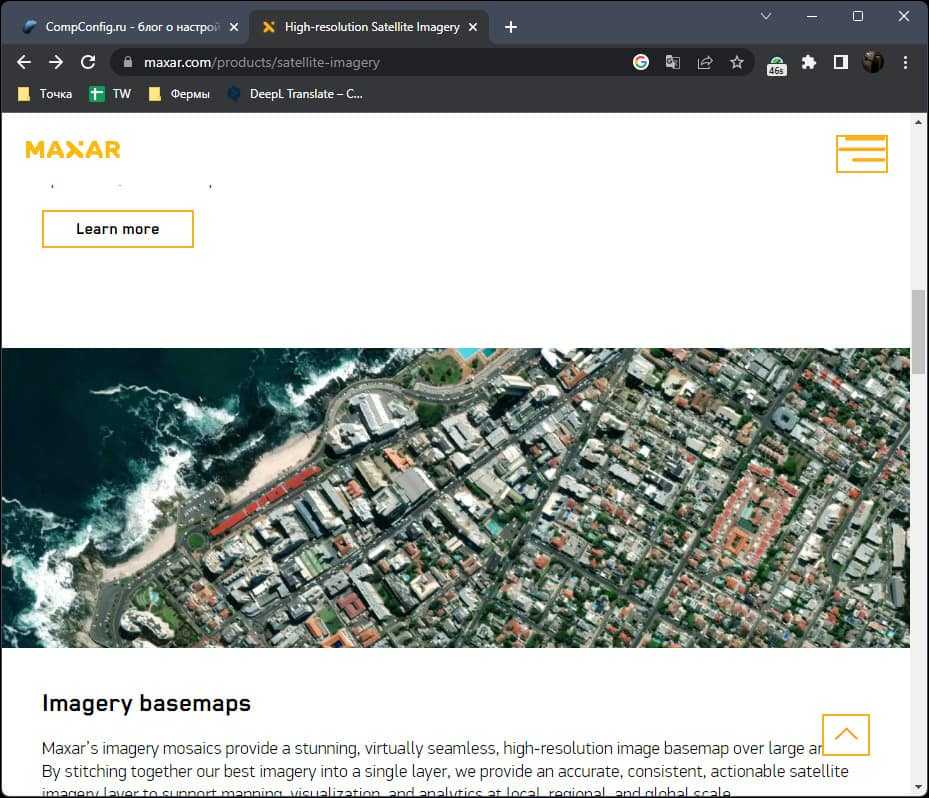
Task: Go back to previous page
Action: point(24,62)
